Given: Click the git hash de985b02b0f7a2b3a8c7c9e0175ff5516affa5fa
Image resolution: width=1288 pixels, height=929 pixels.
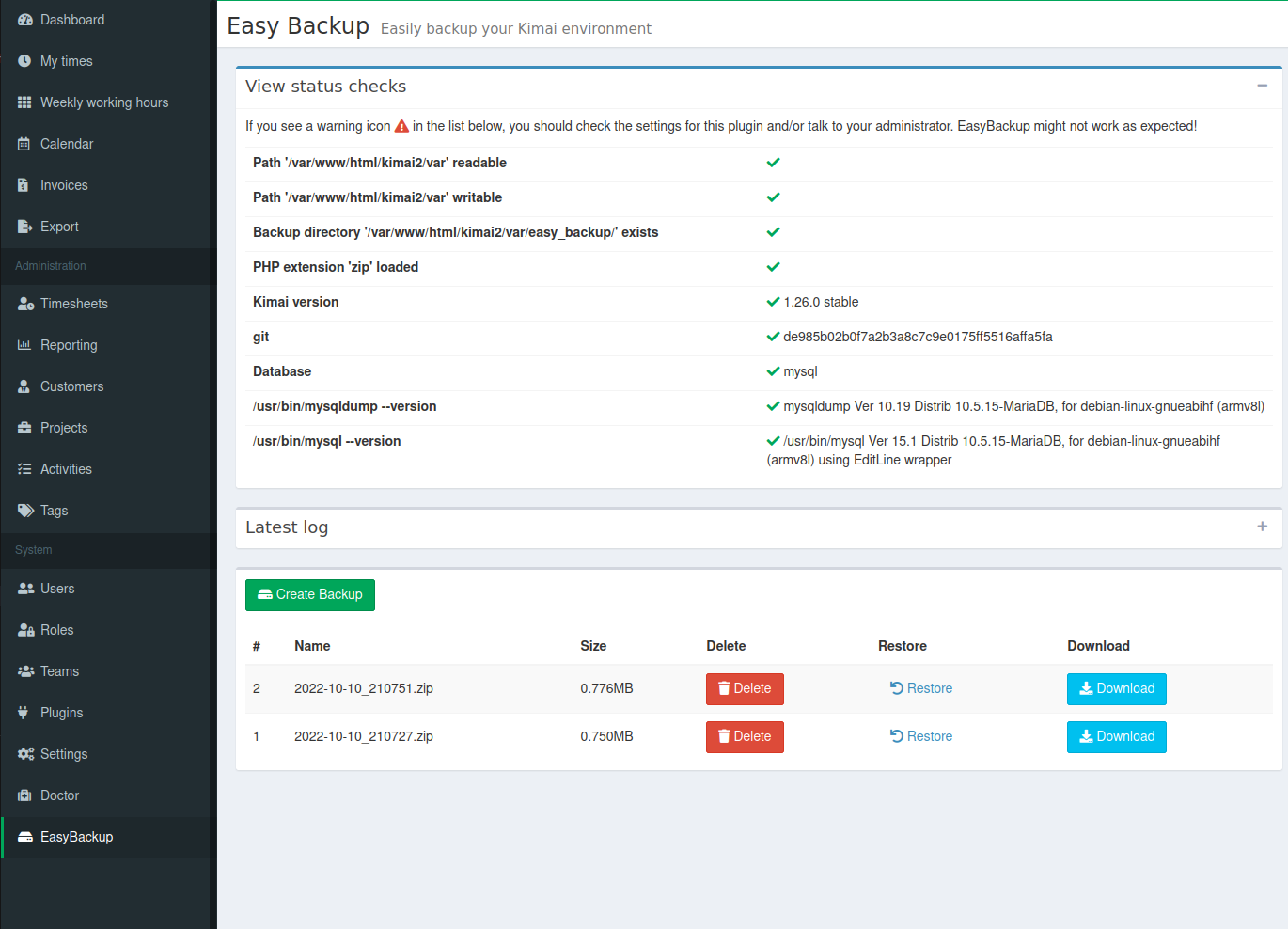Looking at the screenshot, I should pyautogui.click(x=918, y=337).
